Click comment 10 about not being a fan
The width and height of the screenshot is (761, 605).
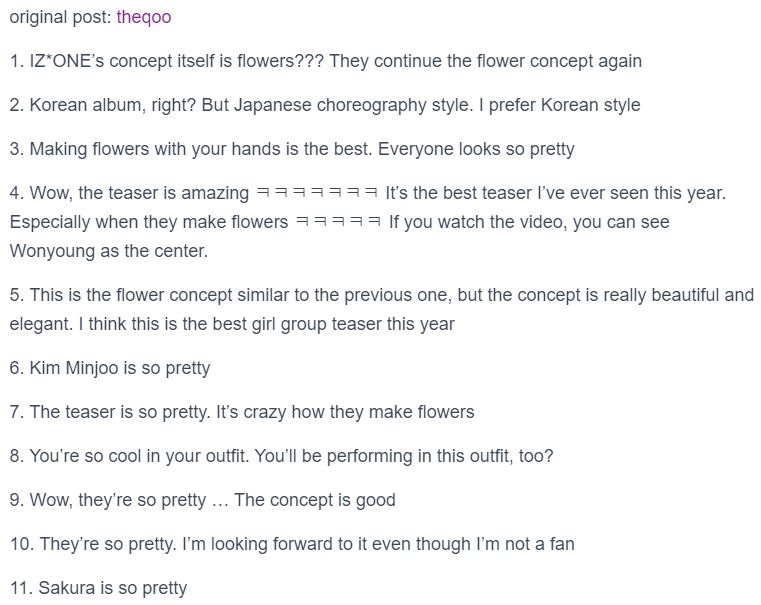click(x=292, y=544)
